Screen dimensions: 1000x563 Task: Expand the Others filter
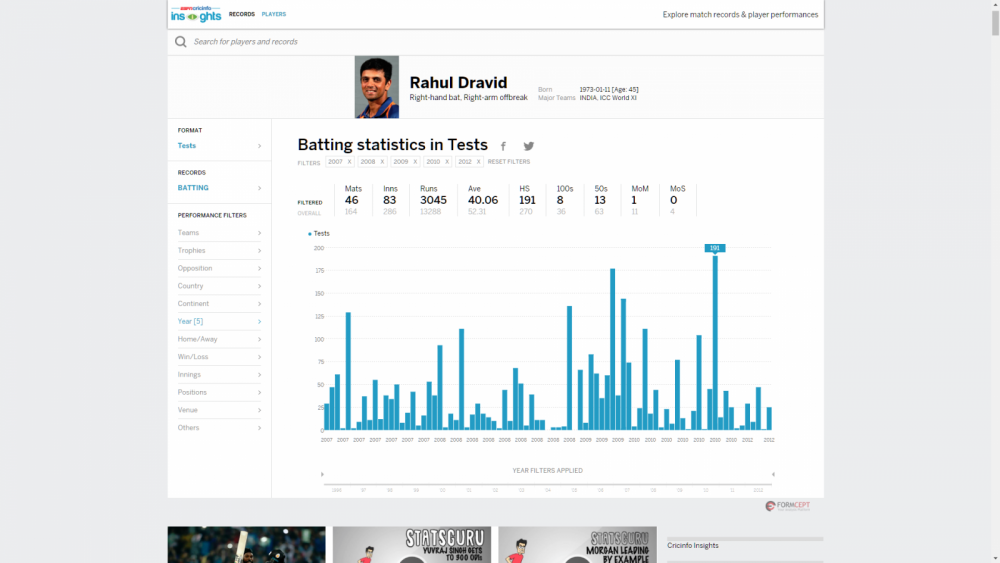tap(219, 428)
